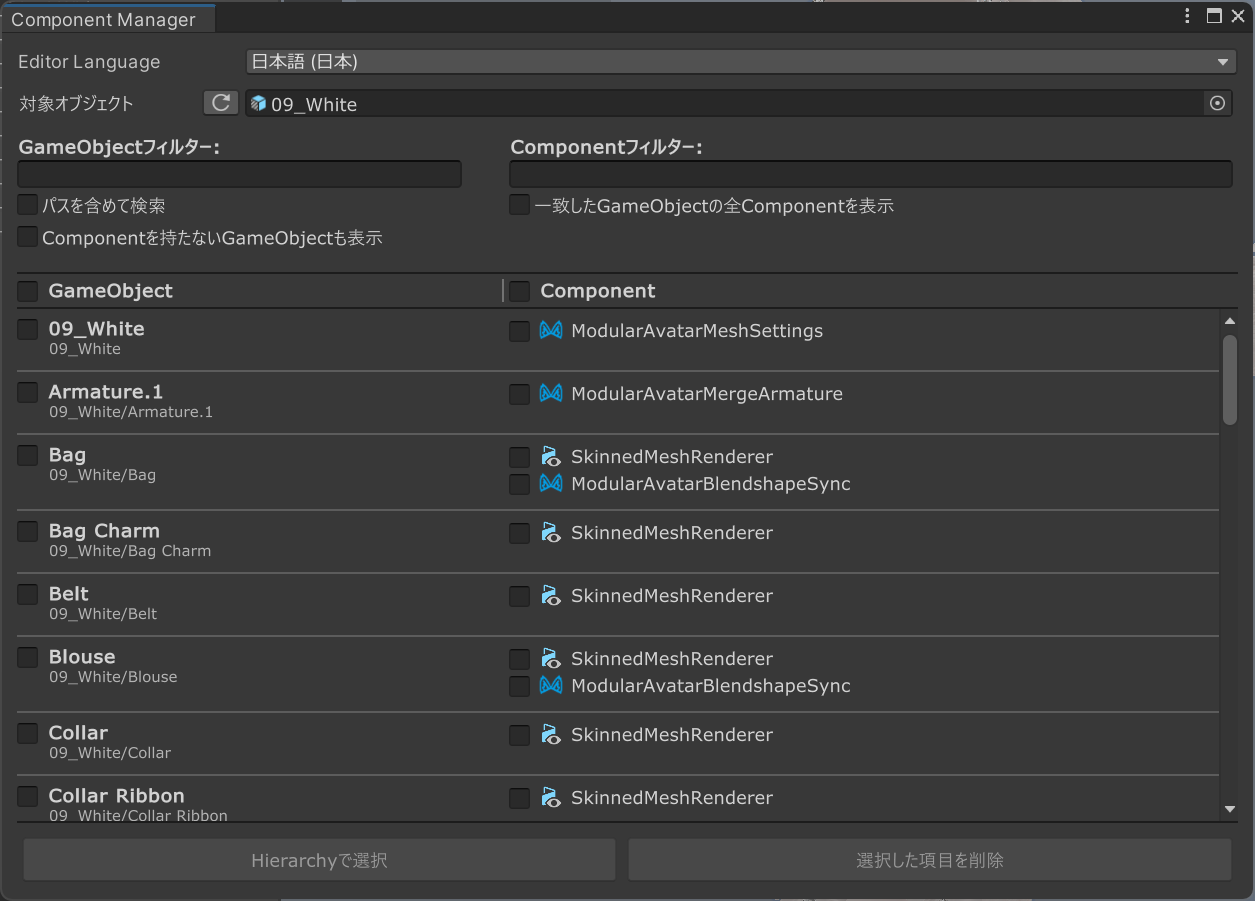
Task: Check Bag's SkinnedMeshRenderer checkbox
Action: 519,457
